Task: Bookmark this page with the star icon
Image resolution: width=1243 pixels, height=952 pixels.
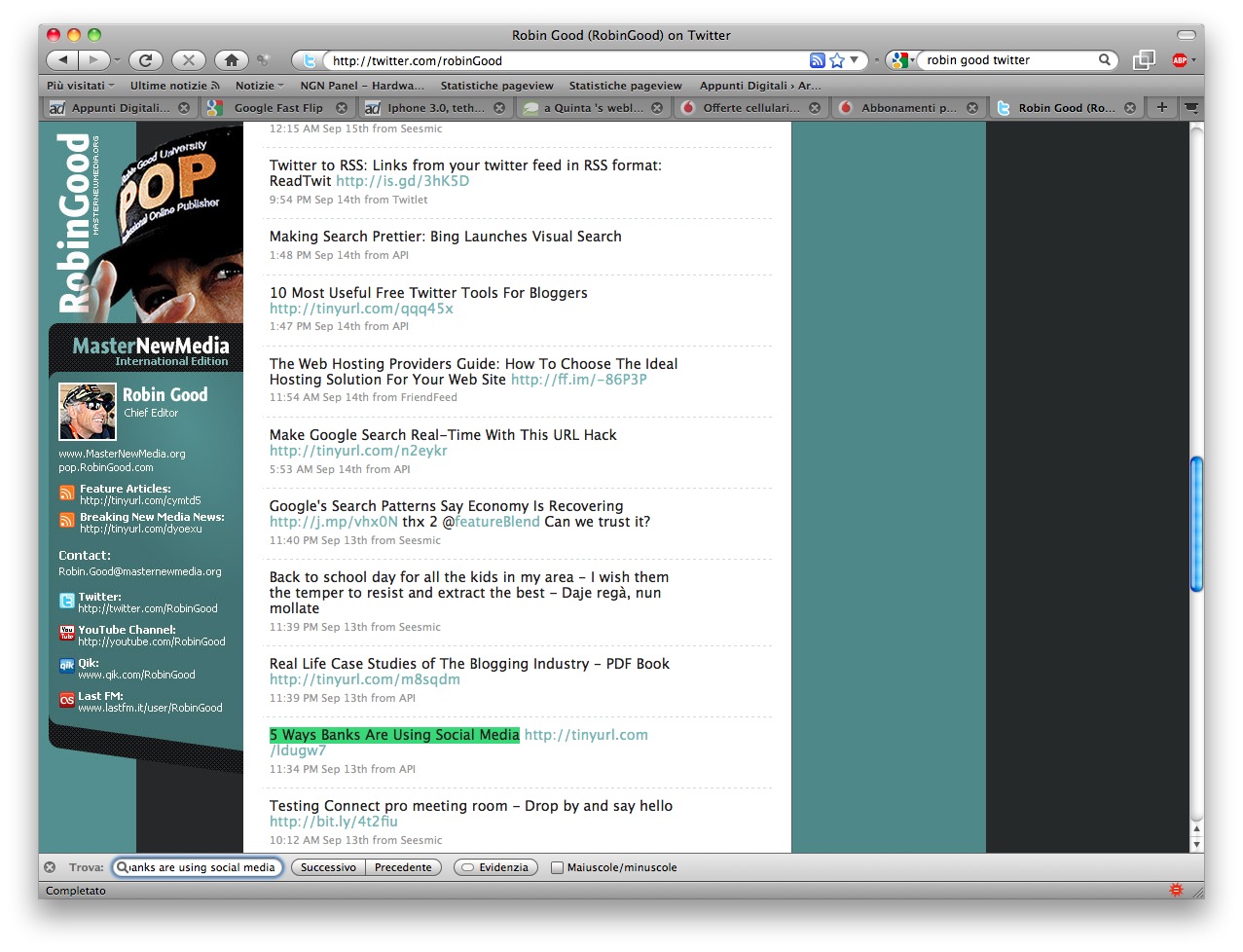Action: 837,60
